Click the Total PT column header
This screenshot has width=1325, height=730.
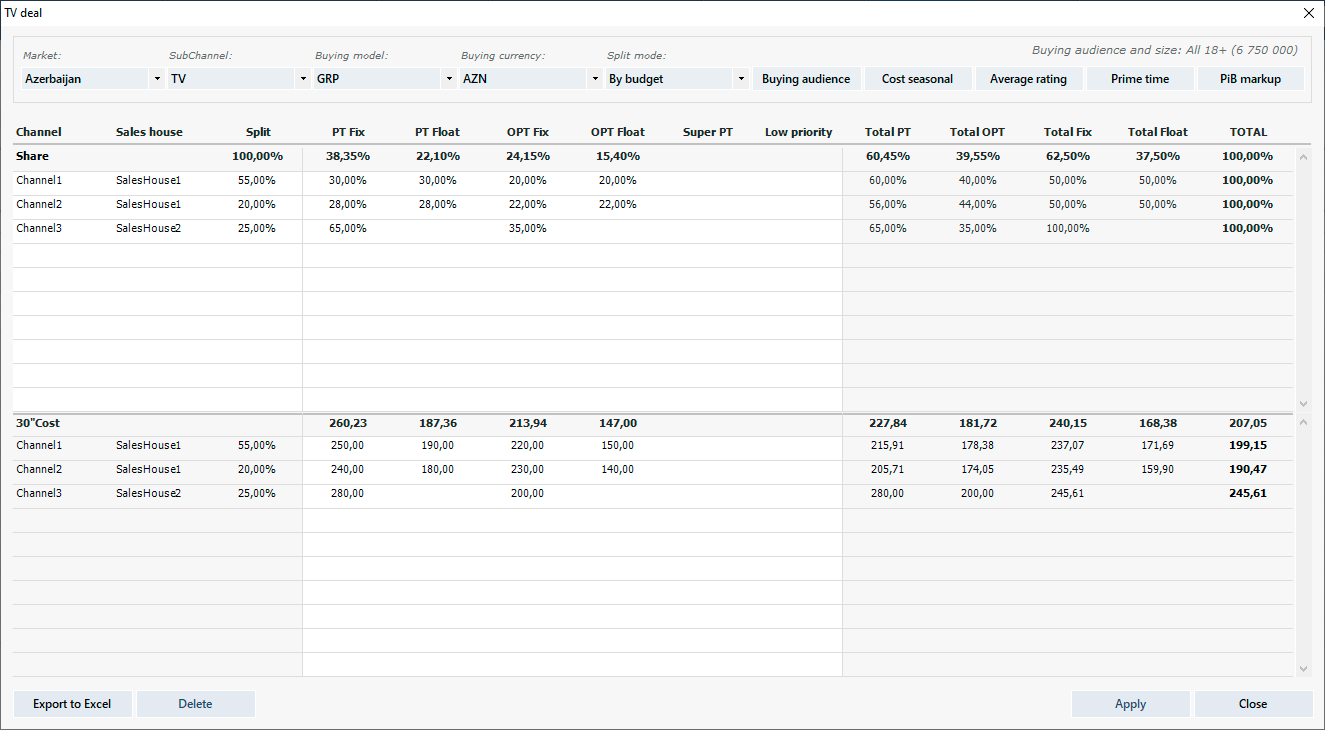888,132
